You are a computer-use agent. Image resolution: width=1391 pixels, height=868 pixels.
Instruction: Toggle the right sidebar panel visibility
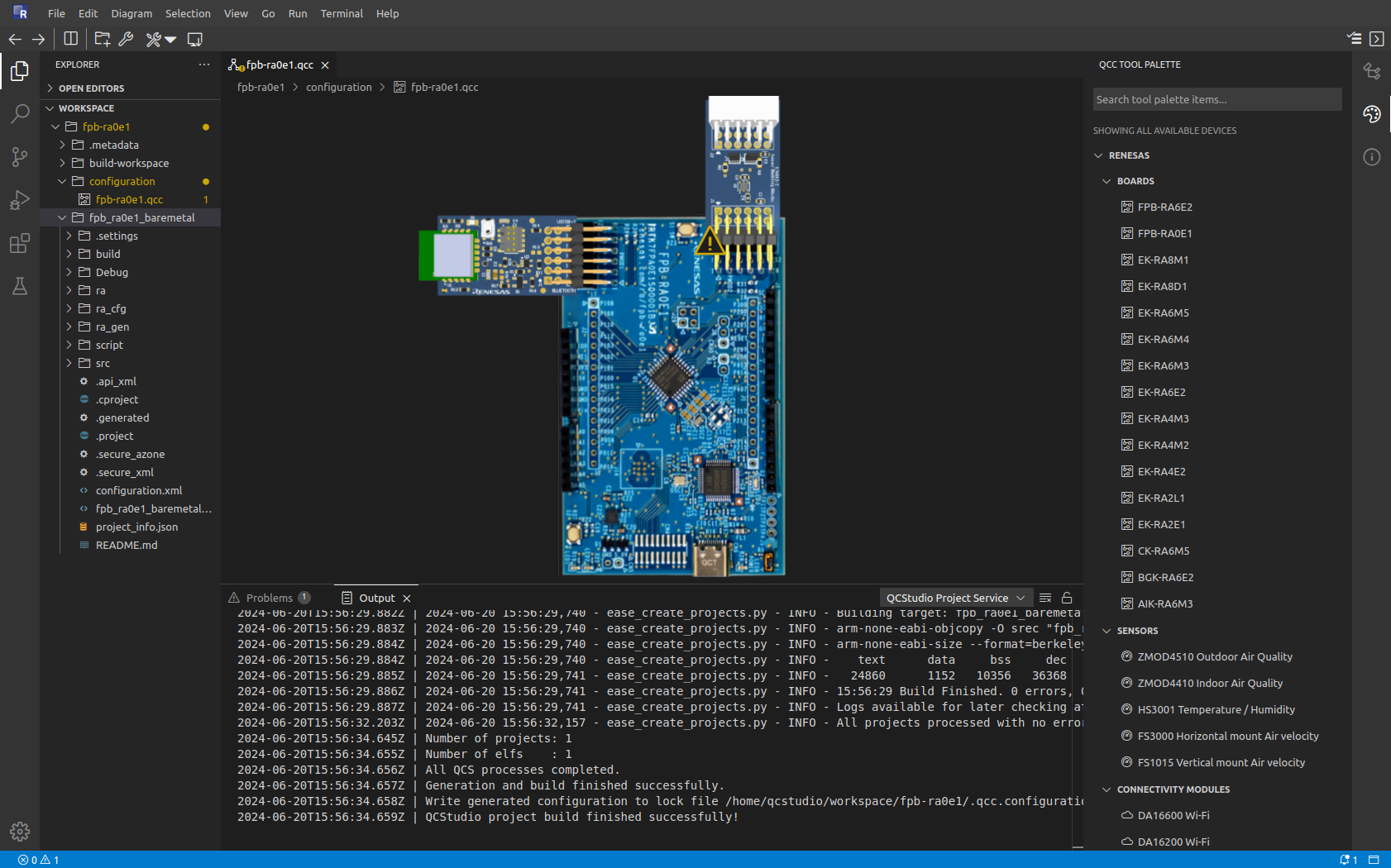pyautogui.click(x=1377, y=39)
